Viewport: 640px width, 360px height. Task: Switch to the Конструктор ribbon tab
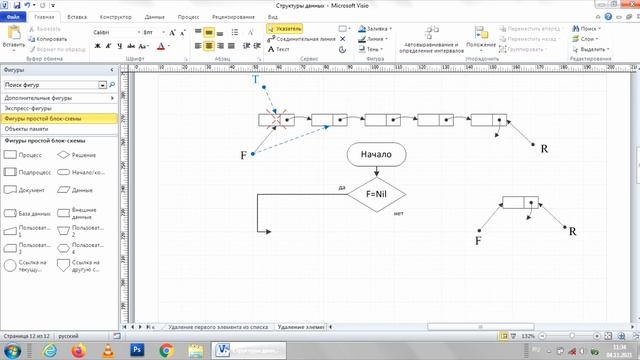[x=116, y=17]
